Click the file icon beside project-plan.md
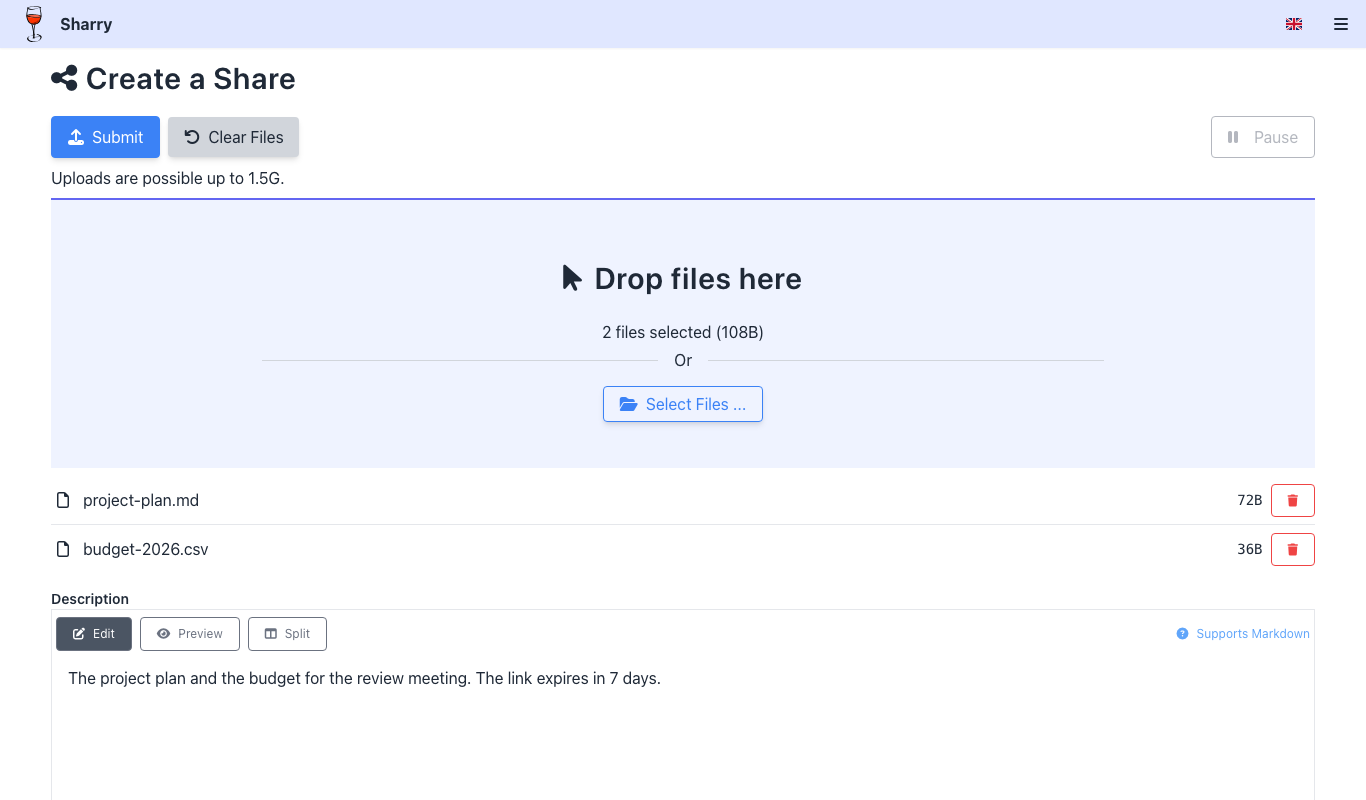This screenshot has height=800, width=1366. coord(63,500)
